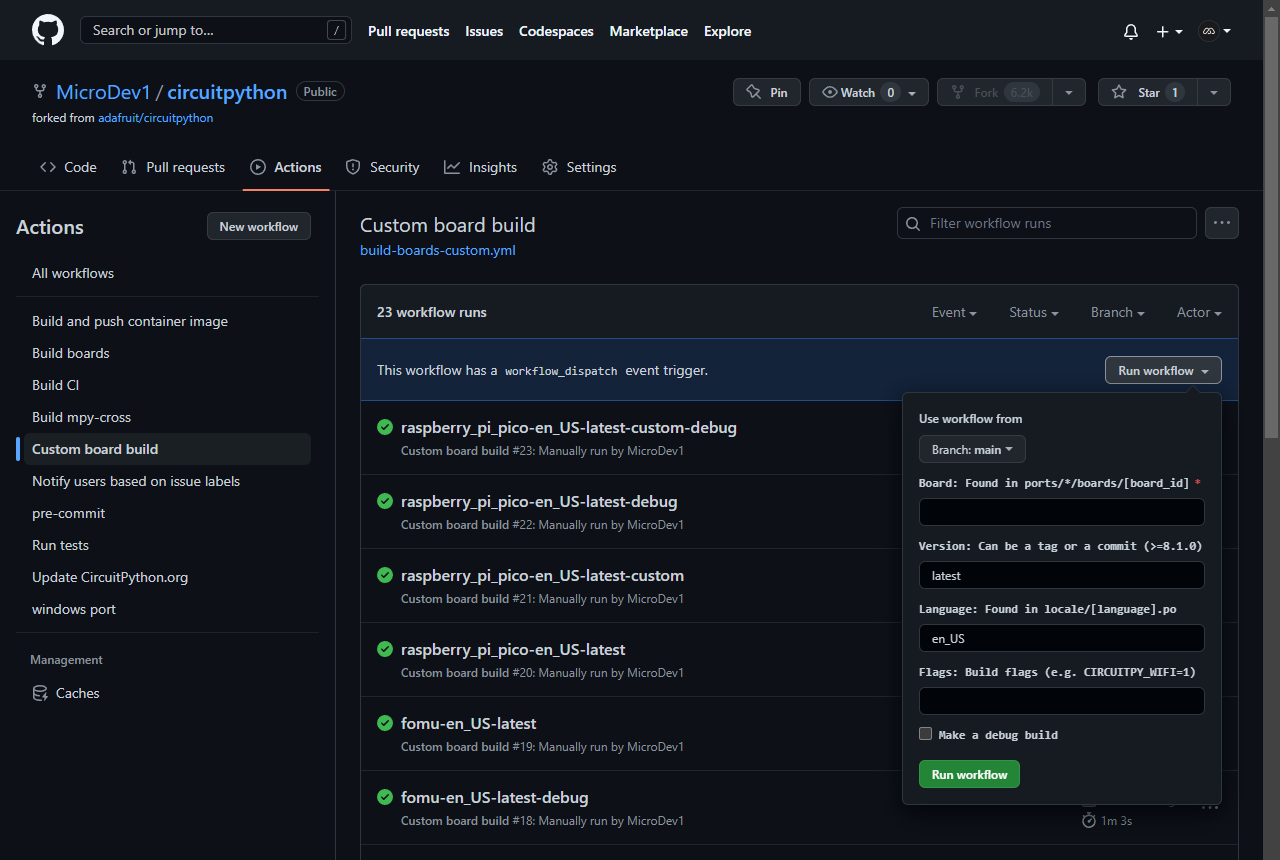1280x860 pixels.
Task: Open Notify users based on issue labels
Action: [x=136, y=481]
